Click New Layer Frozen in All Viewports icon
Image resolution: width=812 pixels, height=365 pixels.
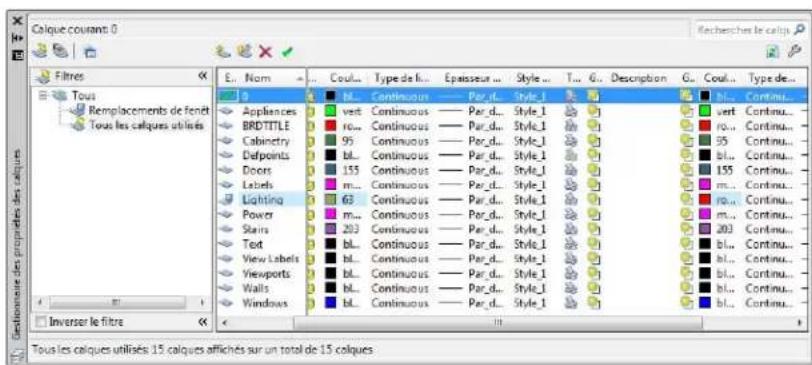244,51
